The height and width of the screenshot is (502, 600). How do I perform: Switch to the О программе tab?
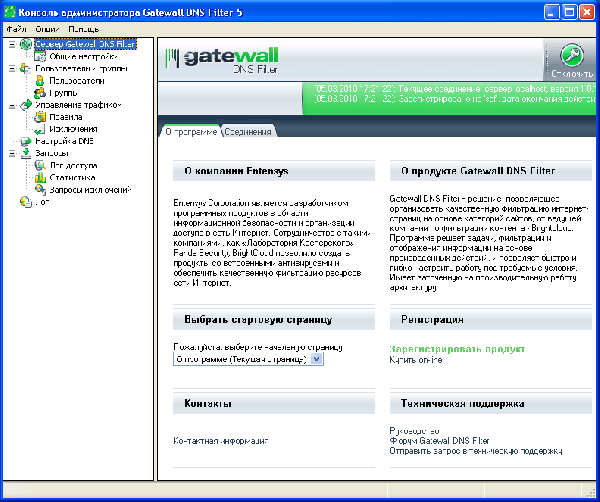click(191, 132)
